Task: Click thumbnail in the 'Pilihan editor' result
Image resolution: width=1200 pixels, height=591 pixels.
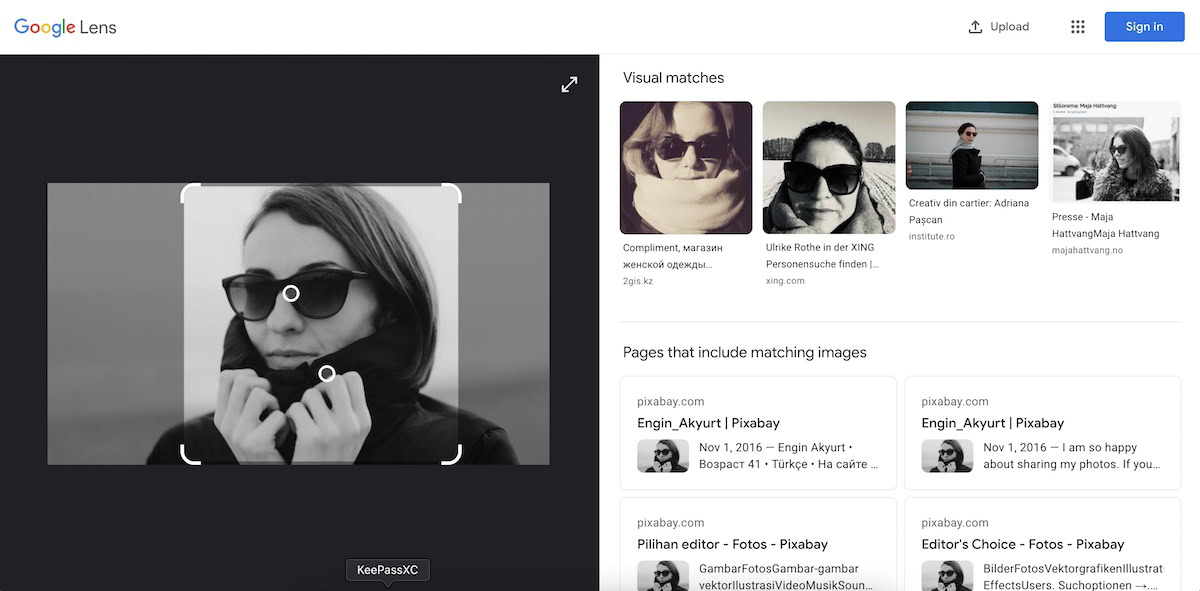Action: point(663,575)
